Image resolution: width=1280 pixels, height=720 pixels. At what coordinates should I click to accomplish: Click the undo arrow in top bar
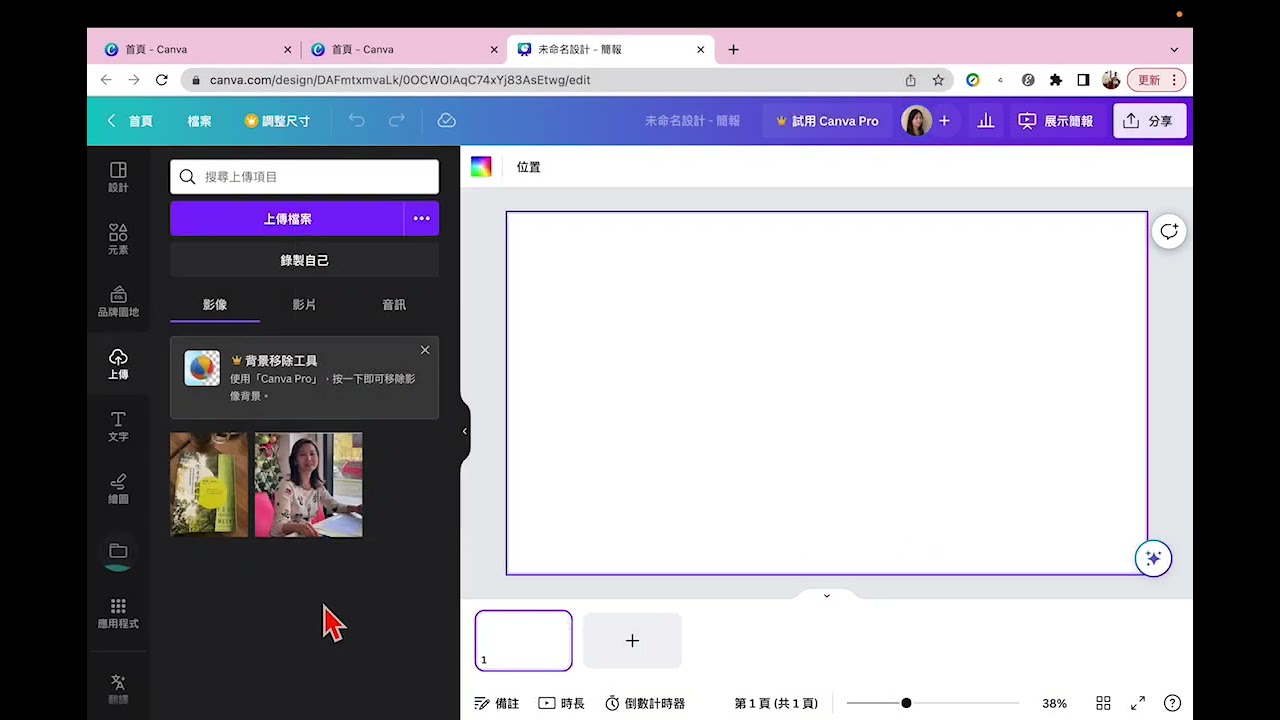click(x=357, y=121)
